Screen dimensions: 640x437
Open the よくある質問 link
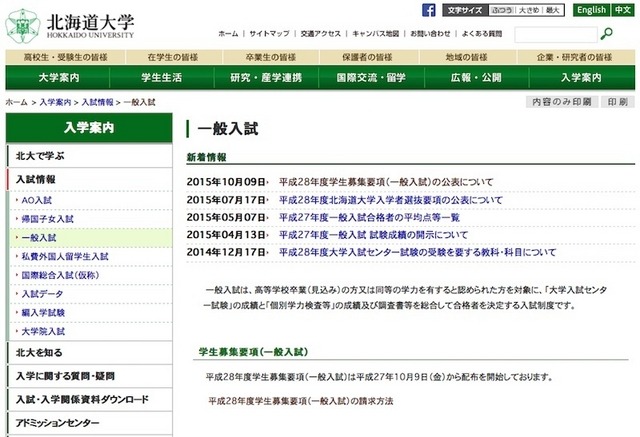(x=482, y=34)
